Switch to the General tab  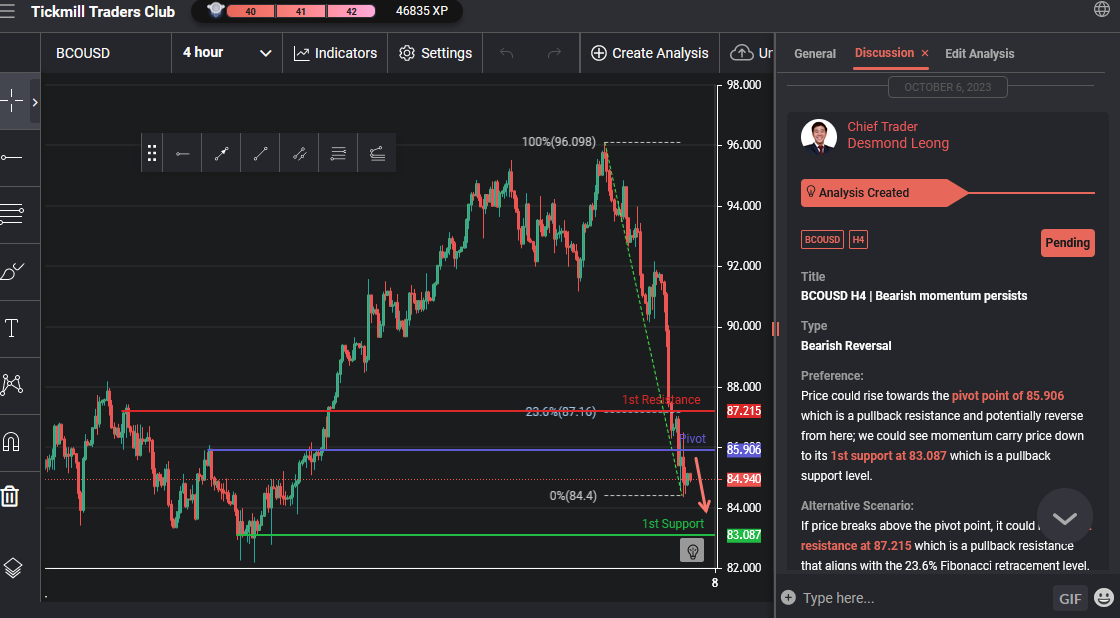tap(814, 54)
